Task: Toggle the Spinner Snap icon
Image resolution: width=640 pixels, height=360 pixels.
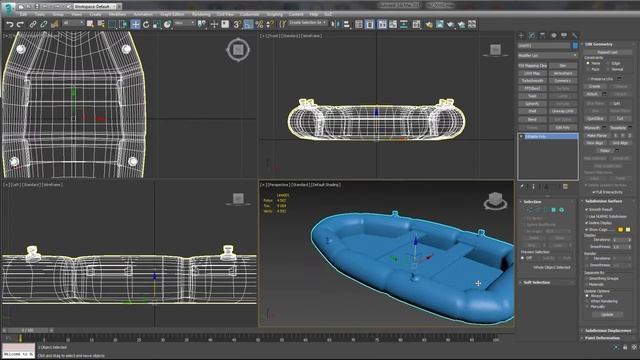Action: 270,24
